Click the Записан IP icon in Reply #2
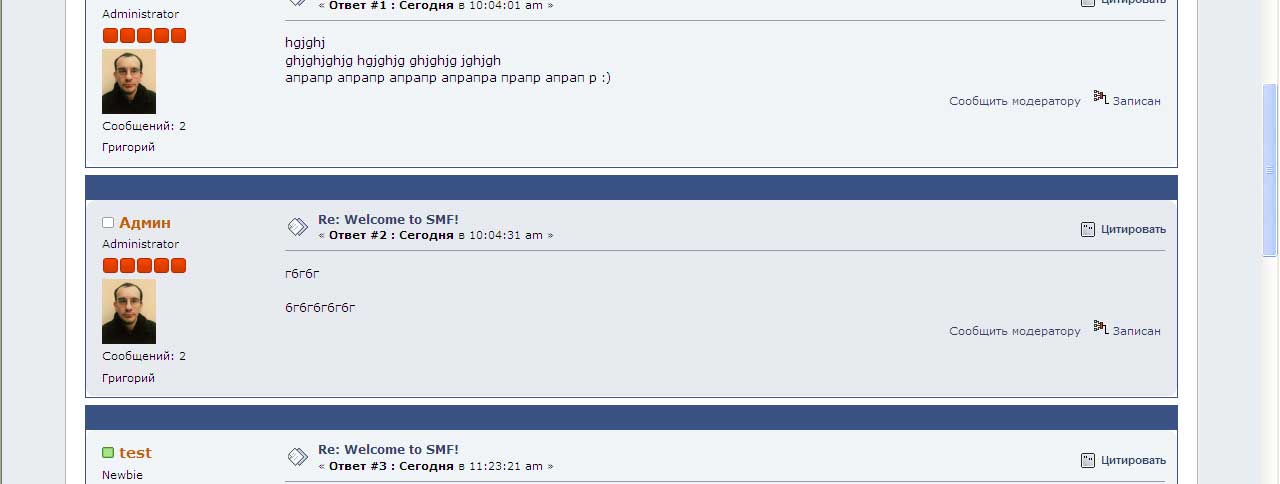The width and height of the screenshot is (1280, 484). coord(1101,327)
